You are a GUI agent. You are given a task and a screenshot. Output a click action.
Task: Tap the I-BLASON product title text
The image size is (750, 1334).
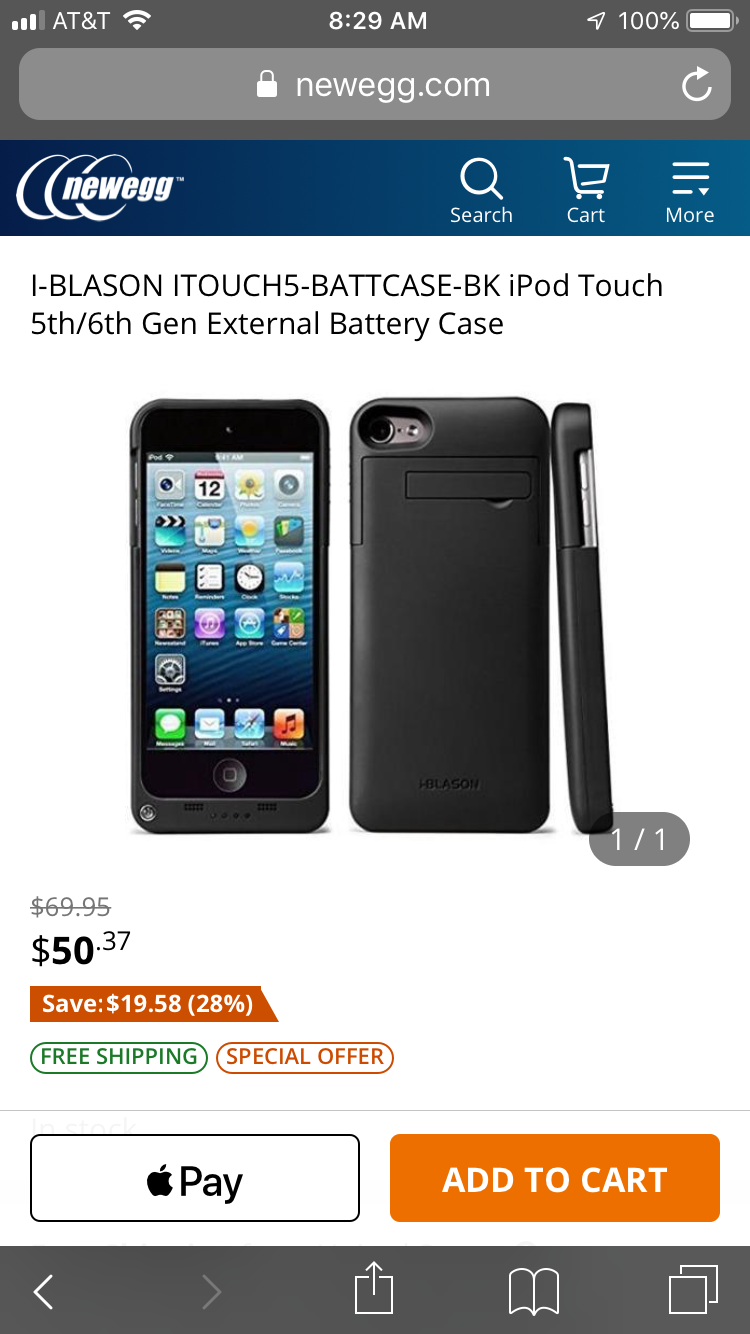[347, 304]
